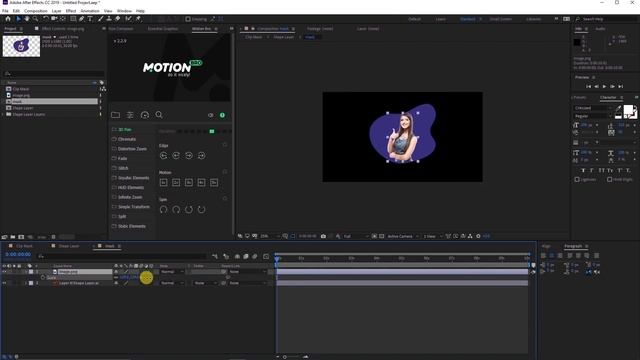640x360 pixels.
Task: Select the Type text tool
Action: [x=90, y=19]
